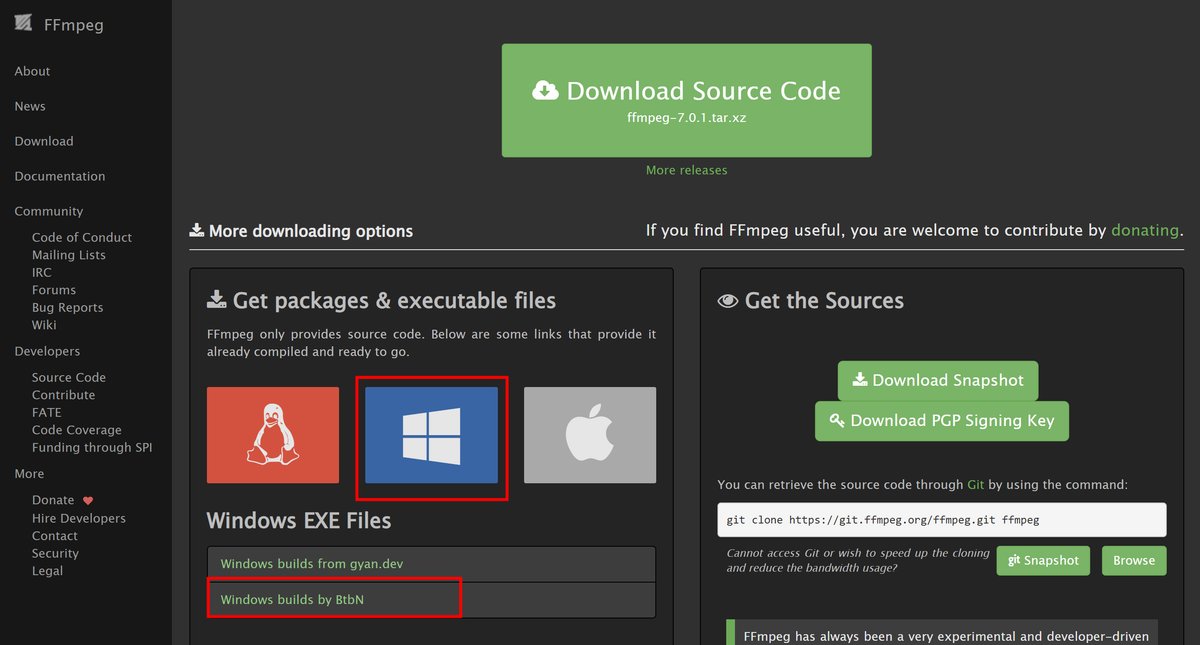Screen dimensions: 1200x645
Task: Select the Apple macOS packages tile
Action: click(590, 435)
